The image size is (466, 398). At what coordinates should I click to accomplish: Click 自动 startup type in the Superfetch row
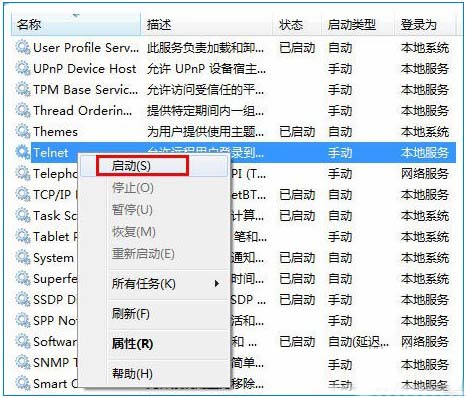[x=340, y=279]
